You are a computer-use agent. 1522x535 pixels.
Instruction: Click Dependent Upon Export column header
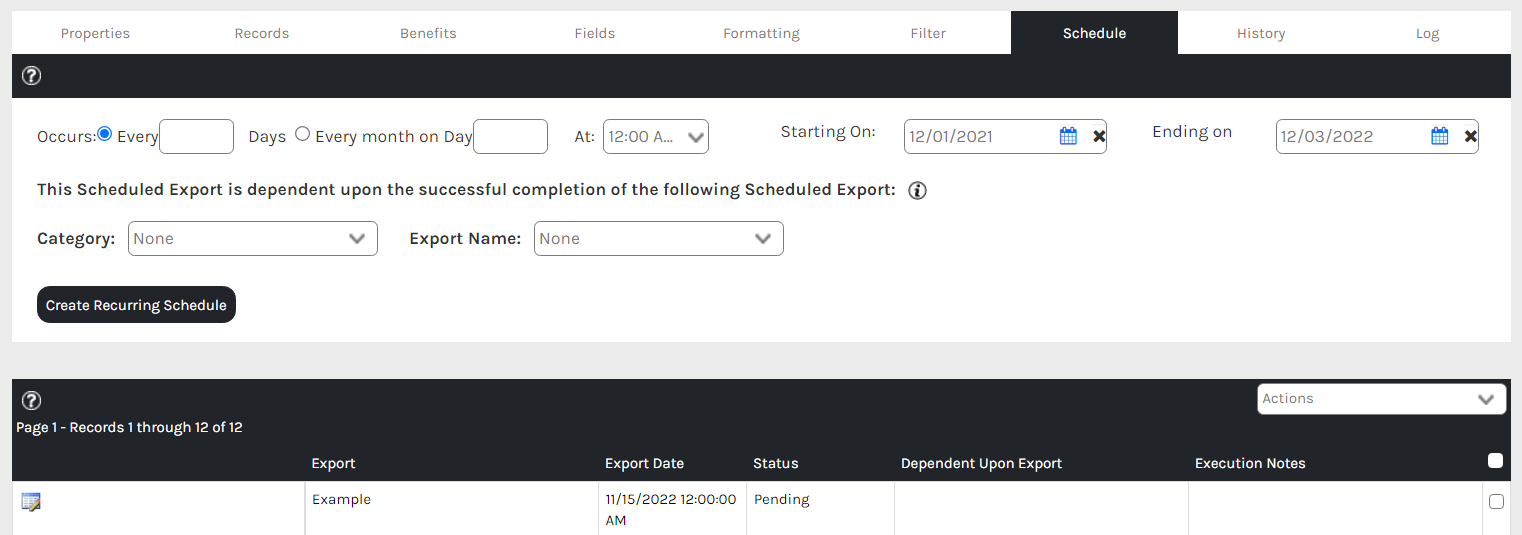click(x=981, y=463)
